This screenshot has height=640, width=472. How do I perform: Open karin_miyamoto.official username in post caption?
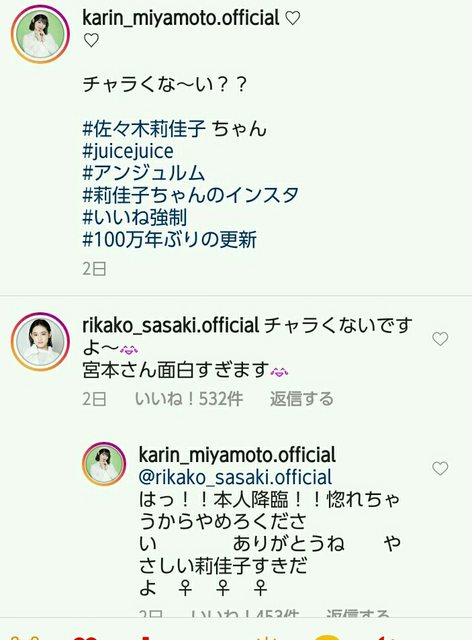(x=180, y=18)
